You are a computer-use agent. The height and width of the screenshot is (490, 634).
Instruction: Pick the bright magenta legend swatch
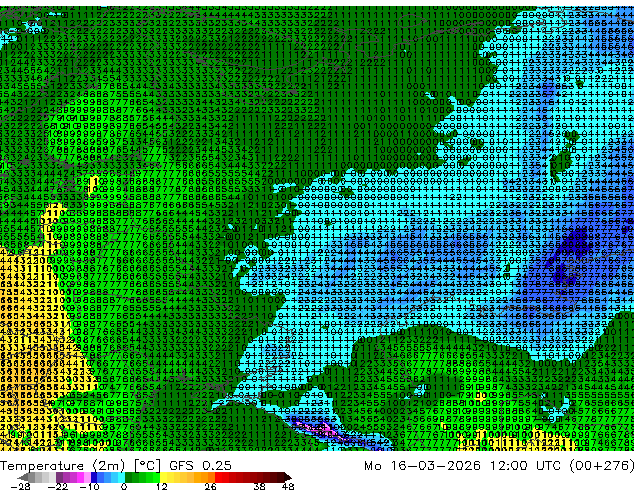coord(80,477)
